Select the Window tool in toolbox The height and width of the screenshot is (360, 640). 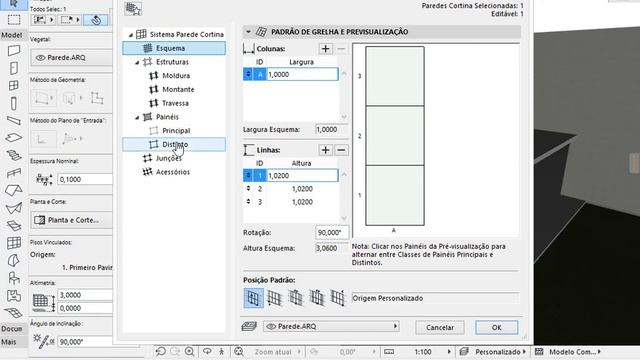tap(13, 85)
